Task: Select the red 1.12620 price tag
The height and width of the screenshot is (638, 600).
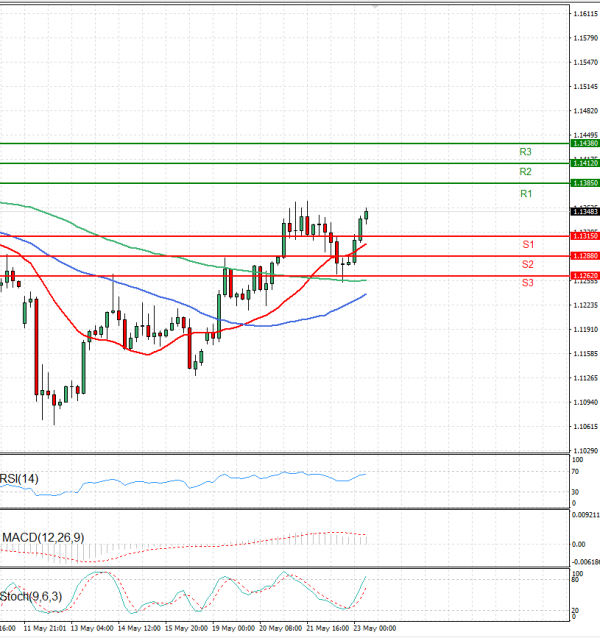Action: pyautogui.click(x=584, y=276)
